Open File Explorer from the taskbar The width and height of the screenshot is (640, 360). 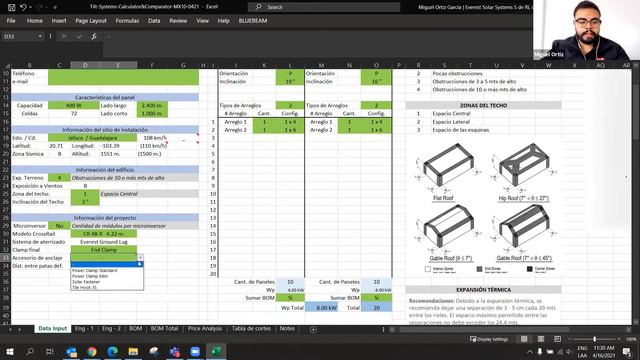[133, 351]
